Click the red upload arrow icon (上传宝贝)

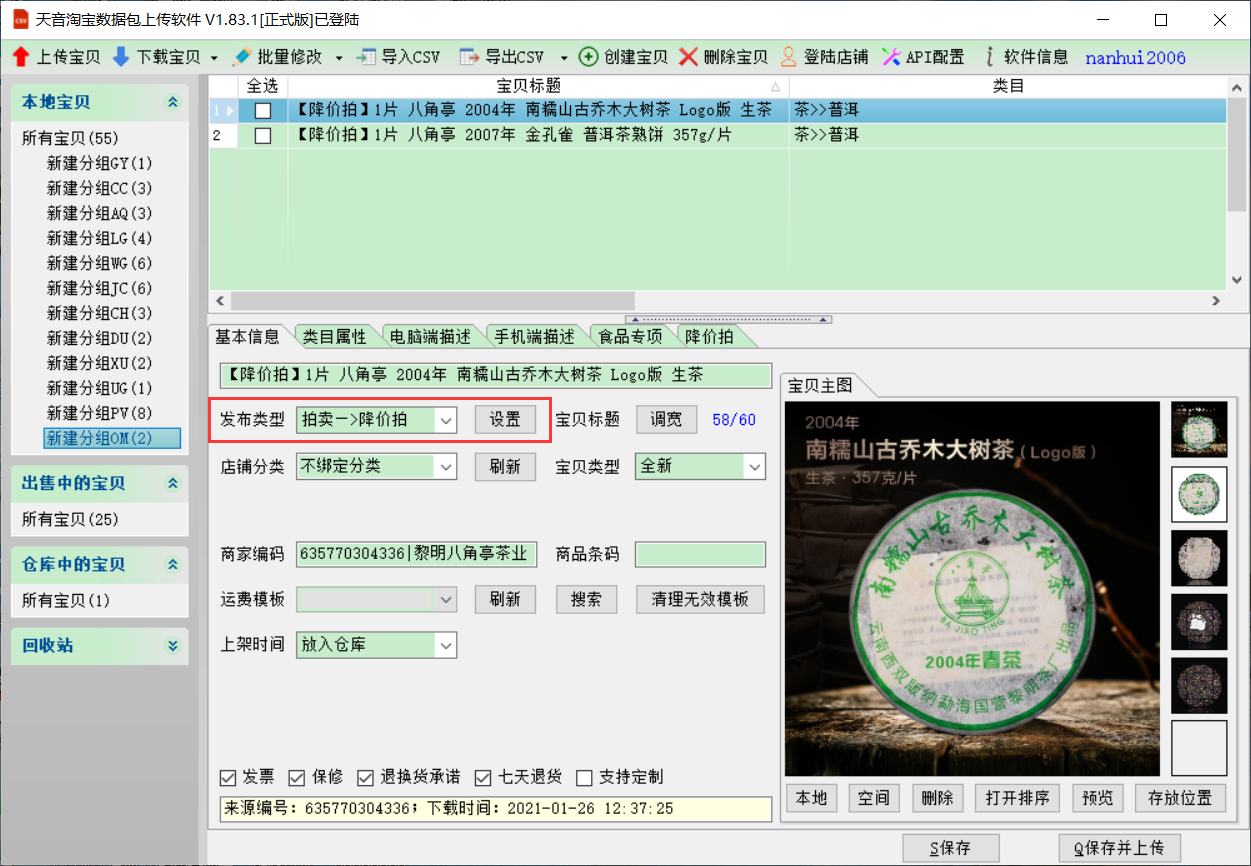(21, 57)
